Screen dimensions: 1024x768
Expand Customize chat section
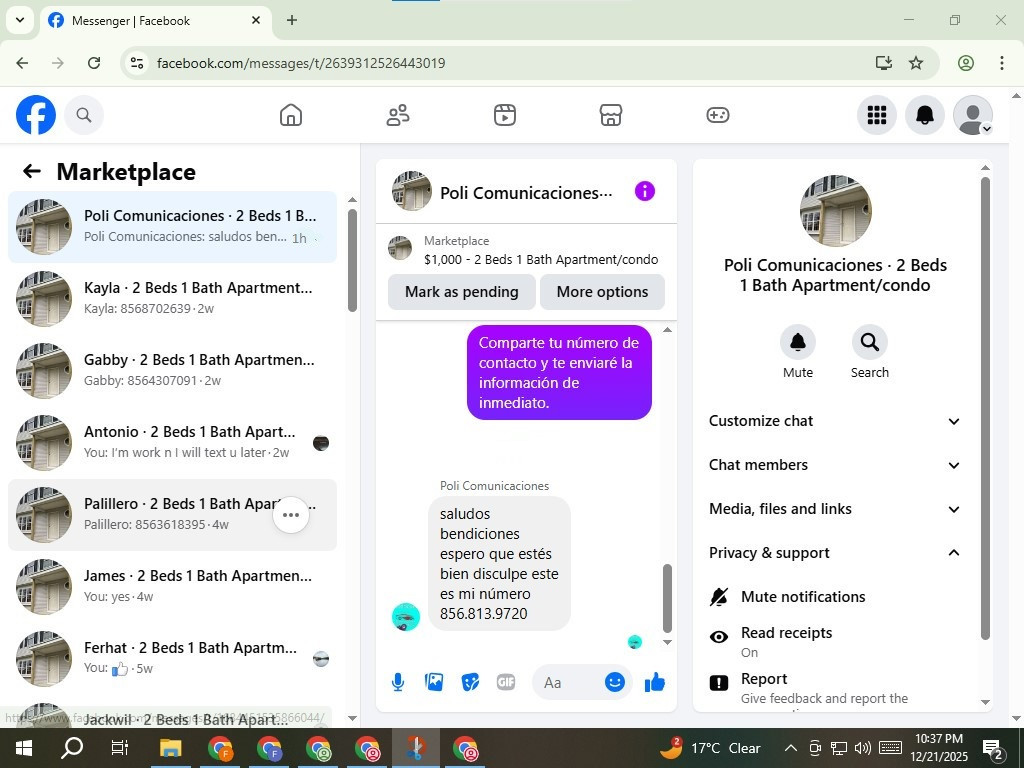point(835,421)
